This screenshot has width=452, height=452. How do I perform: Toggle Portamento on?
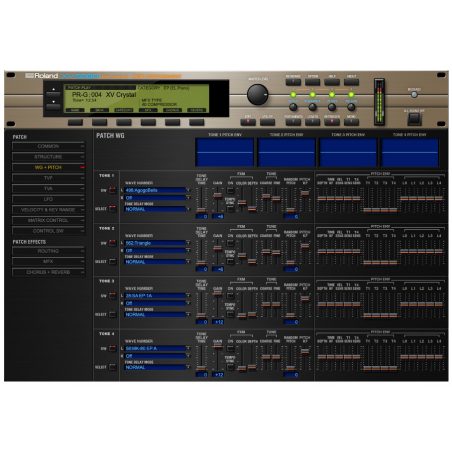tap(293, 122)
